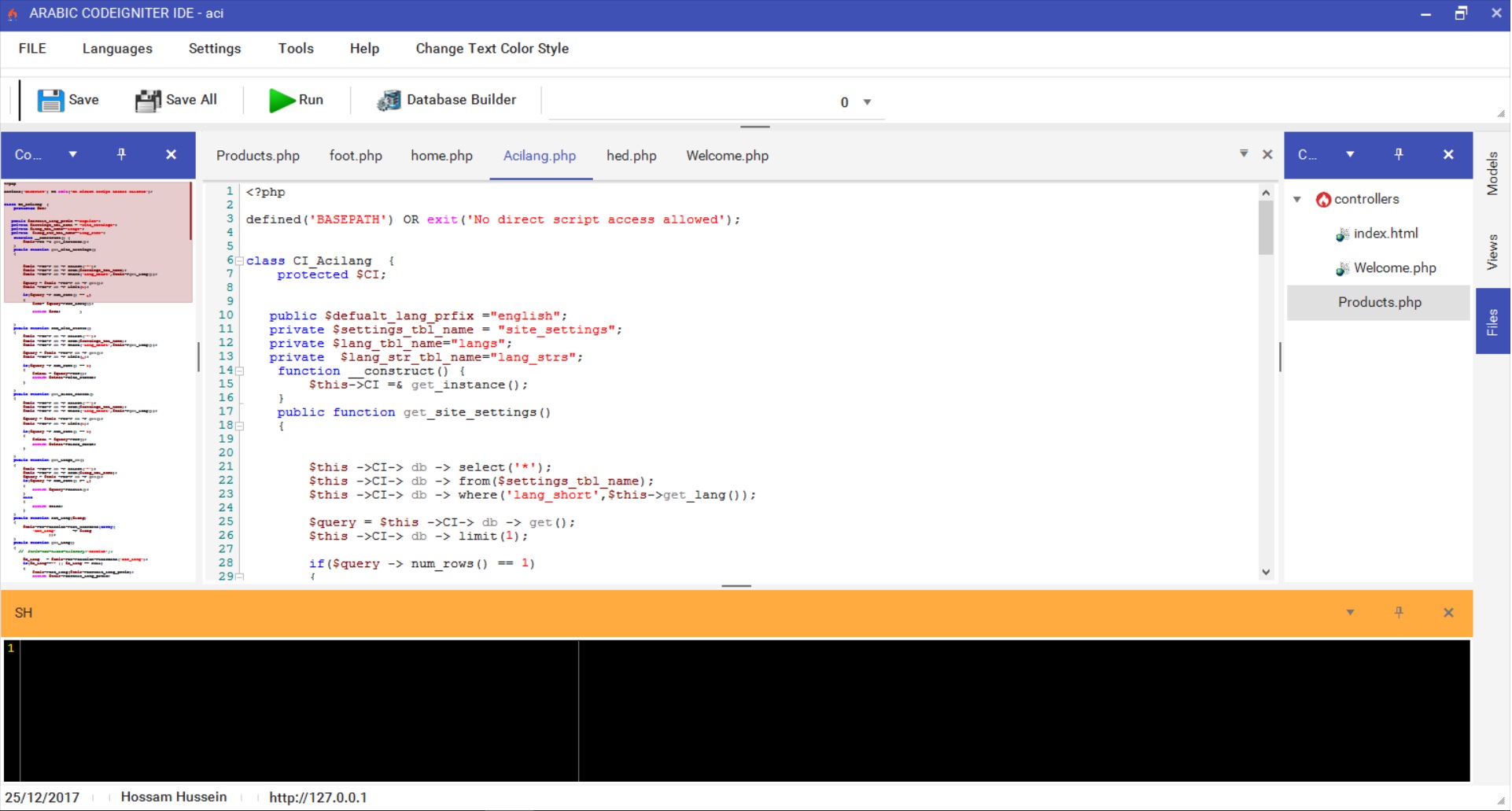Close the SH output panel
The height and width of the screenshot is (811, 1512).
pyautogui.click(x=1447, y=613)
